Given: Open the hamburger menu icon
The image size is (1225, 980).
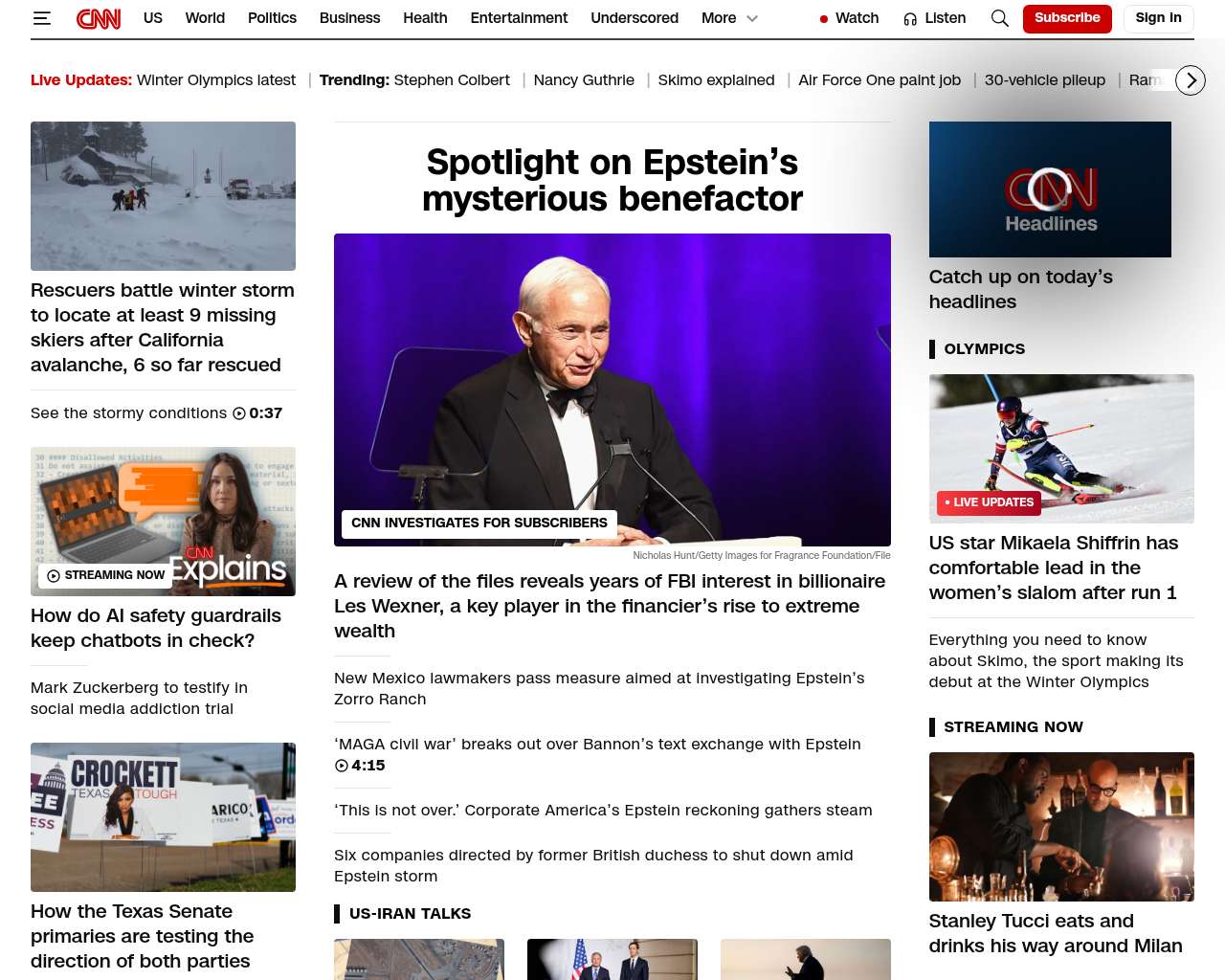Looking at the screenshot, I should tap(41, 18).
